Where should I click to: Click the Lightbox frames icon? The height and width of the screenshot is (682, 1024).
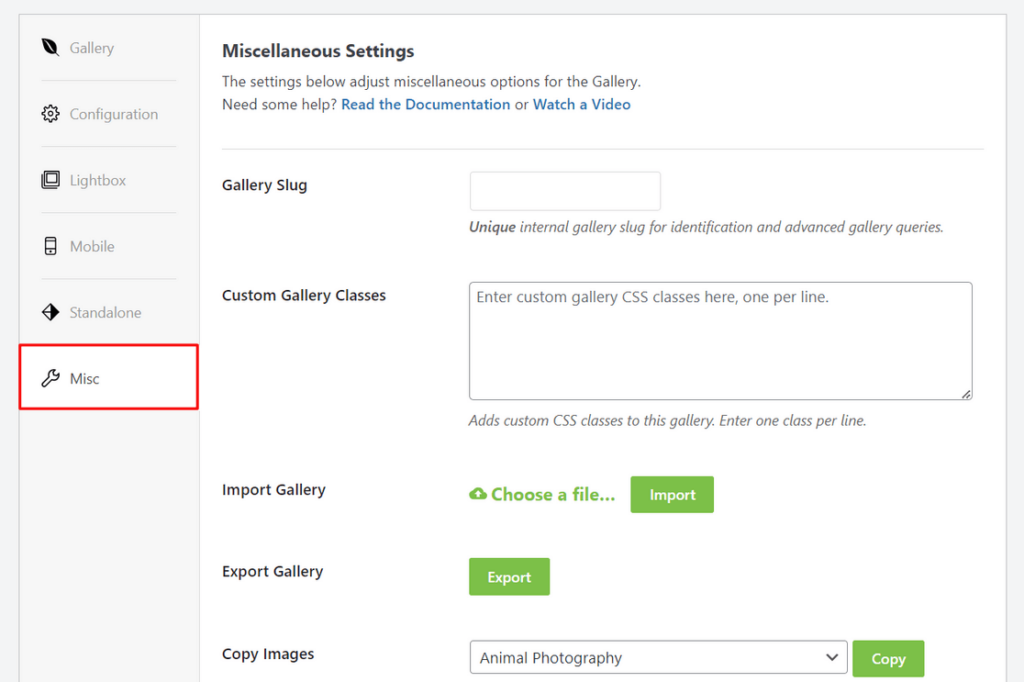coord(50,180)
